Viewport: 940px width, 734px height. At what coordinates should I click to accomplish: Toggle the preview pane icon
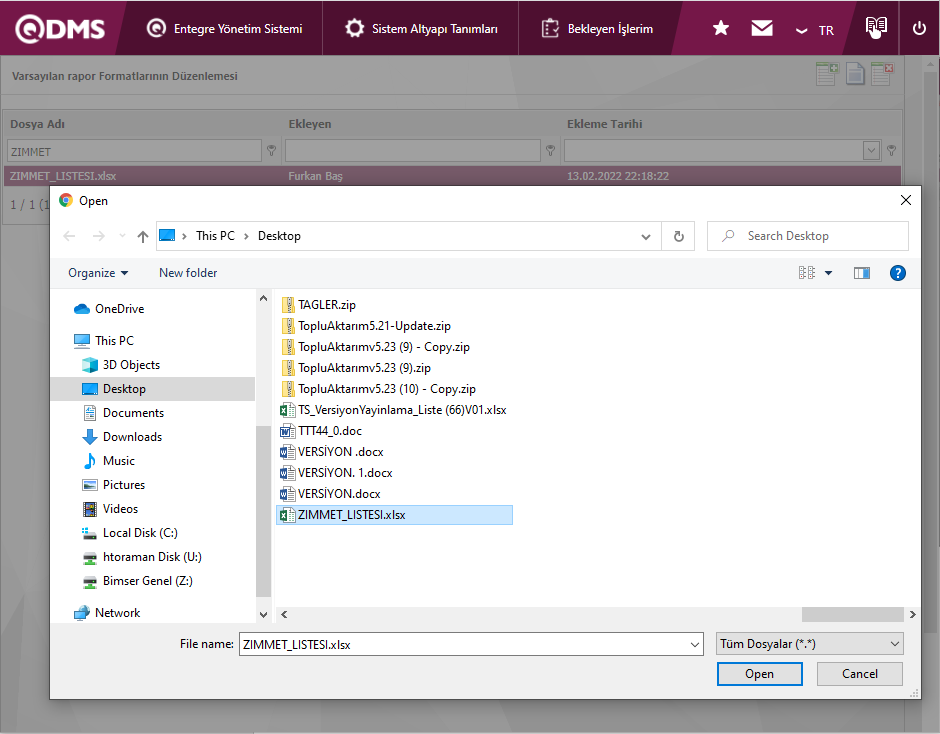[x=861, y=273]
